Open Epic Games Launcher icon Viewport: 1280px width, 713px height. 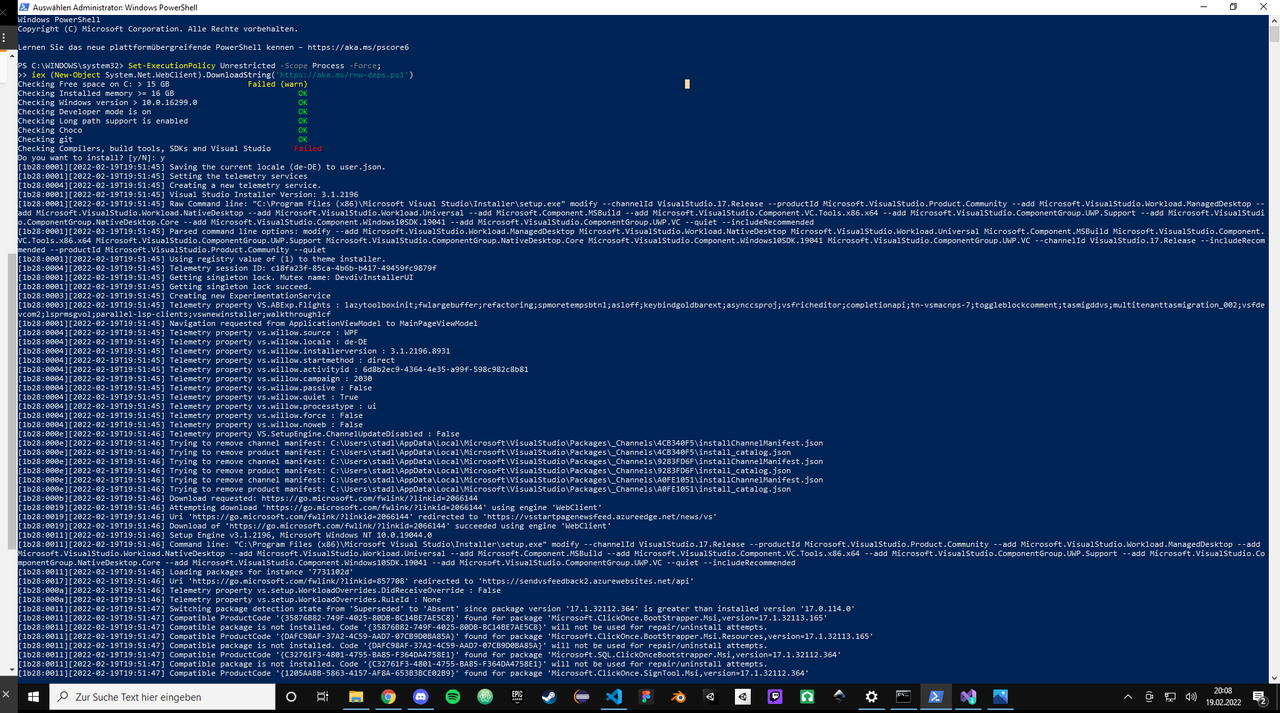(517, 696)
